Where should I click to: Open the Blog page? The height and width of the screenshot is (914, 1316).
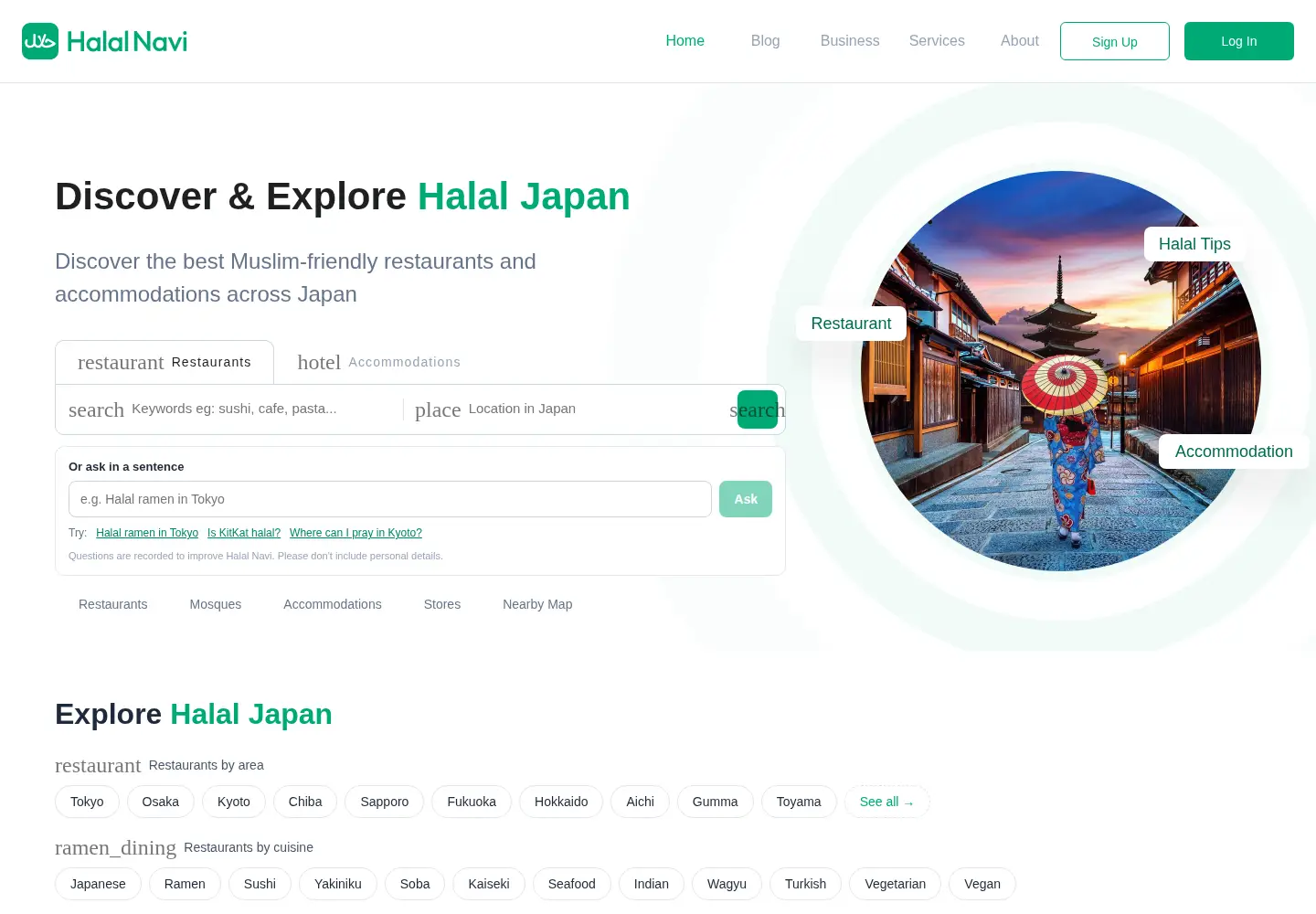[x=765, y=41]
